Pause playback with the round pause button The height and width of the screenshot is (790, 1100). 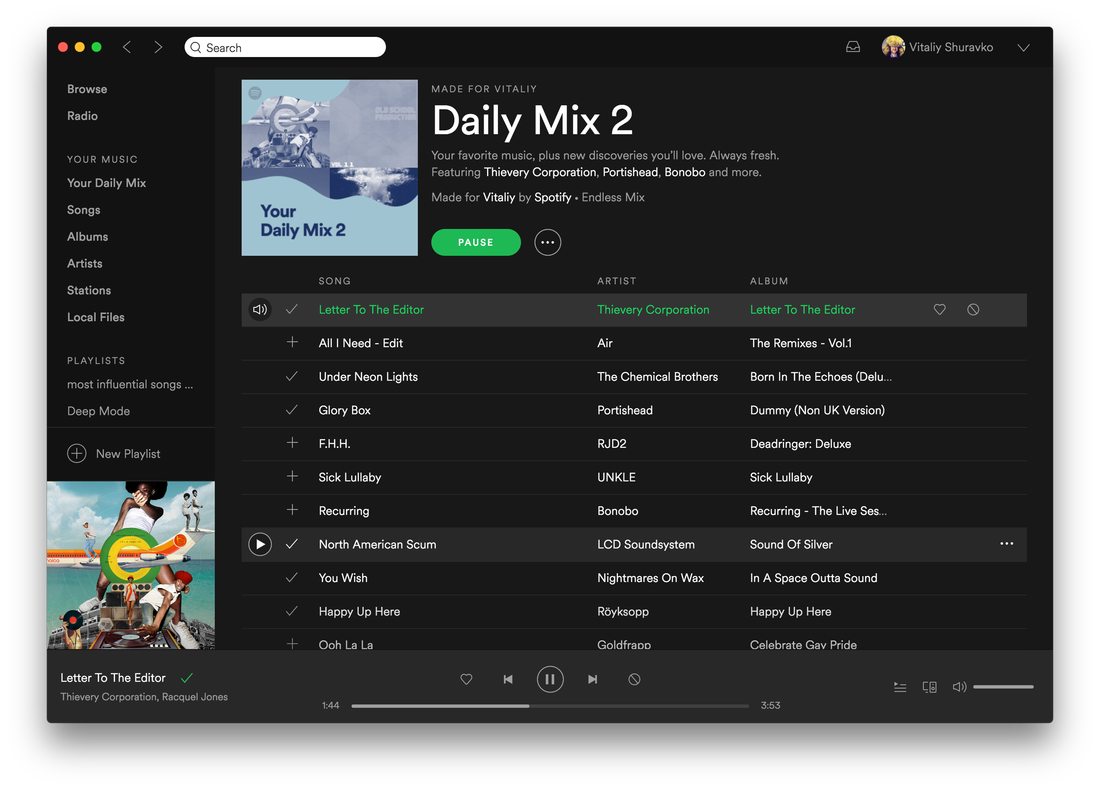(x=550, y=679)
